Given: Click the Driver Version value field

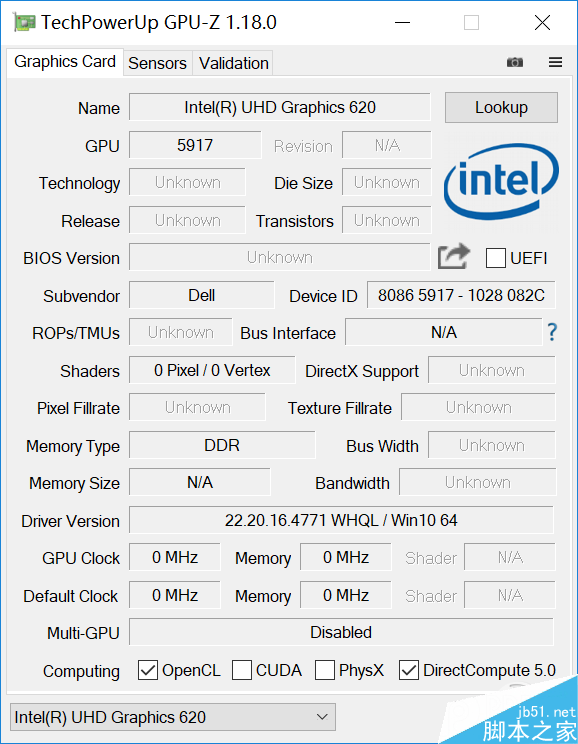Looking at the screenshot, I should click(341, 520).
